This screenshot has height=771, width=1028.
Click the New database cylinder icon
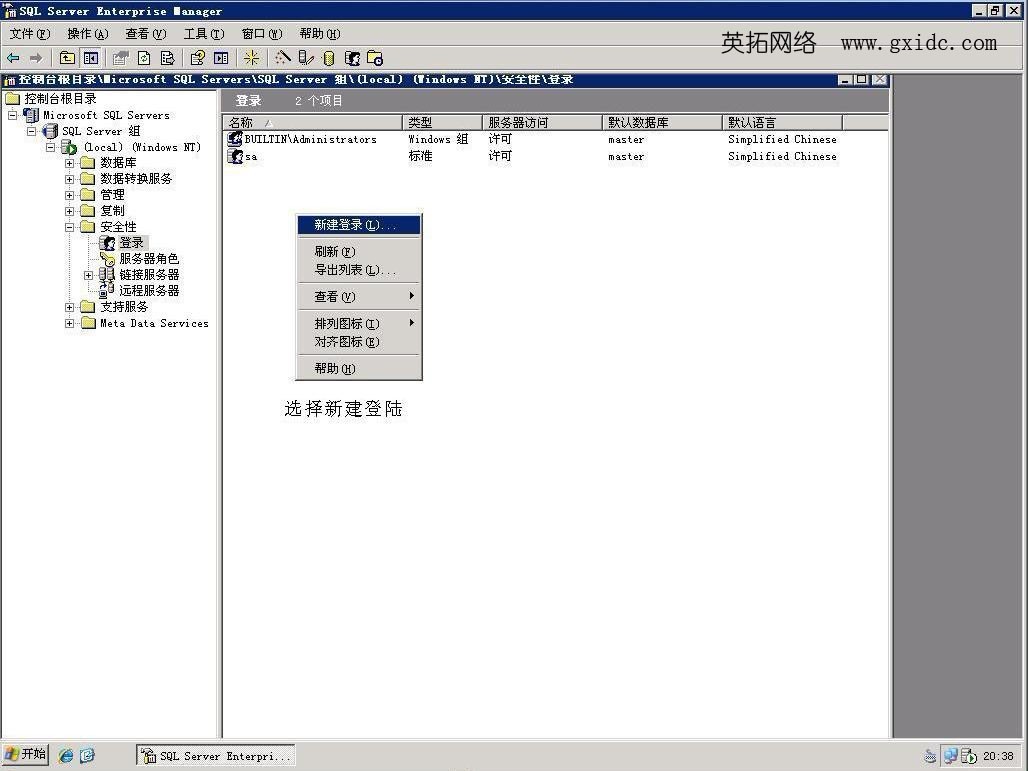point(328,58)
